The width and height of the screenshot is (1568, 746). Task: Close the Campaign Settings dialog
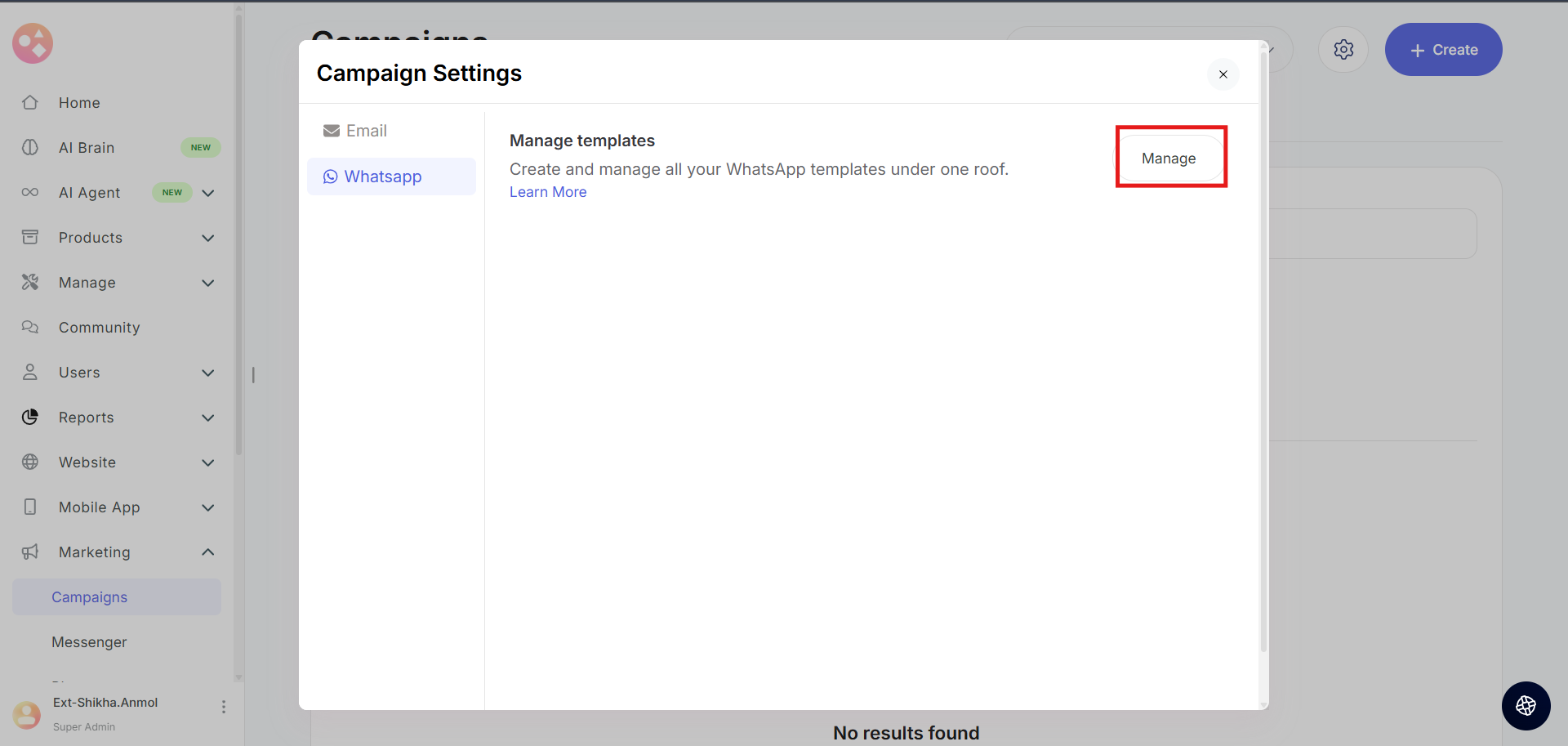click(1223, 74)
